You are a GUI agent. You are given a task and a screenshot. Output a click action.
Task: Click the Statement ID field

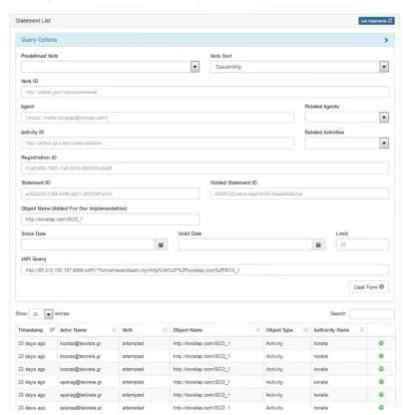tap(110, 194)
